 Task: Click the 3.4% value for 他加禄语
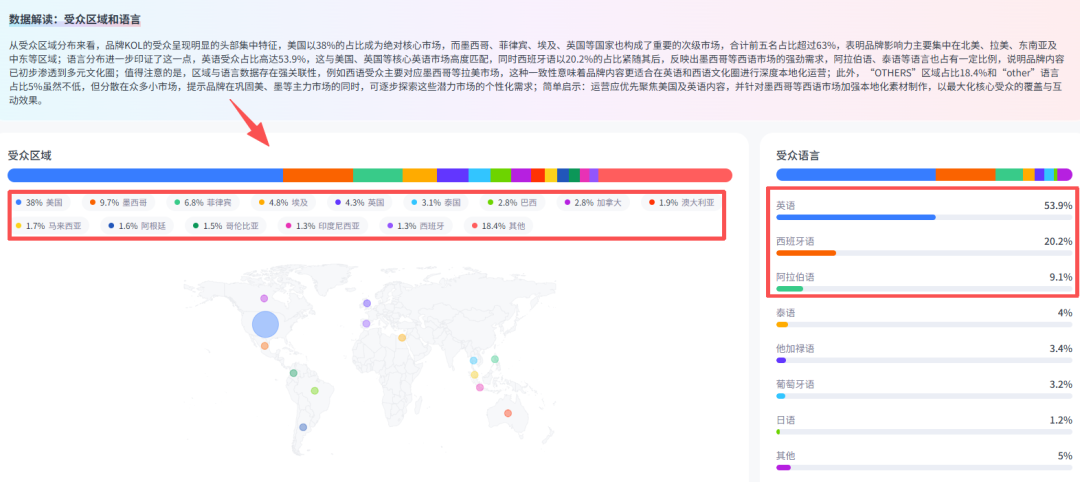(1061, 348)
